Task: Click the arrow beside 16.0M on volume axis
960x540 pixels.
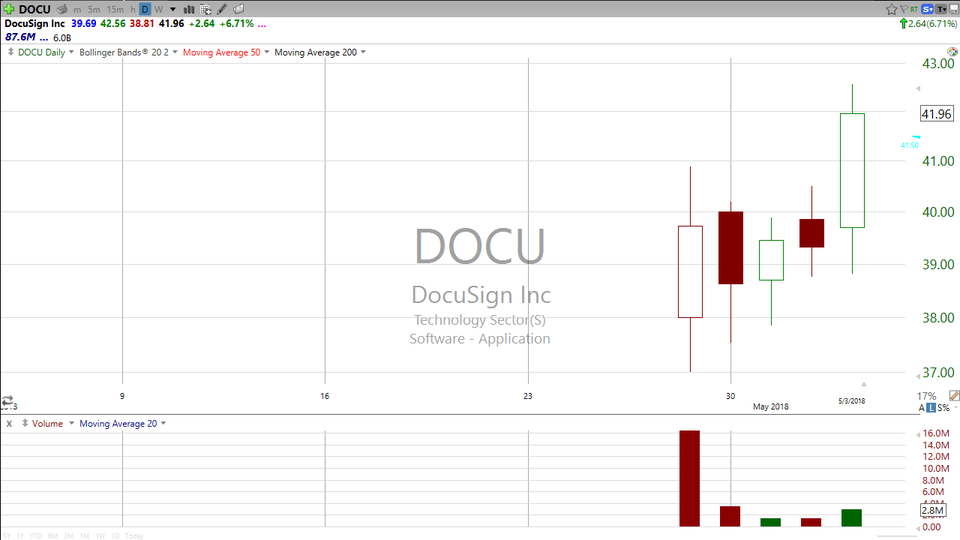Action: point(918,435)
